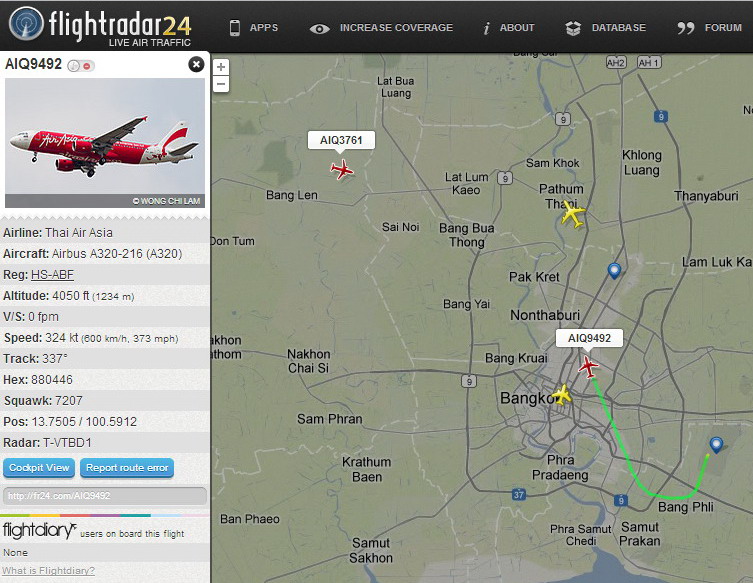
Task: Click the Report route error button
Action: coord(127,468)
